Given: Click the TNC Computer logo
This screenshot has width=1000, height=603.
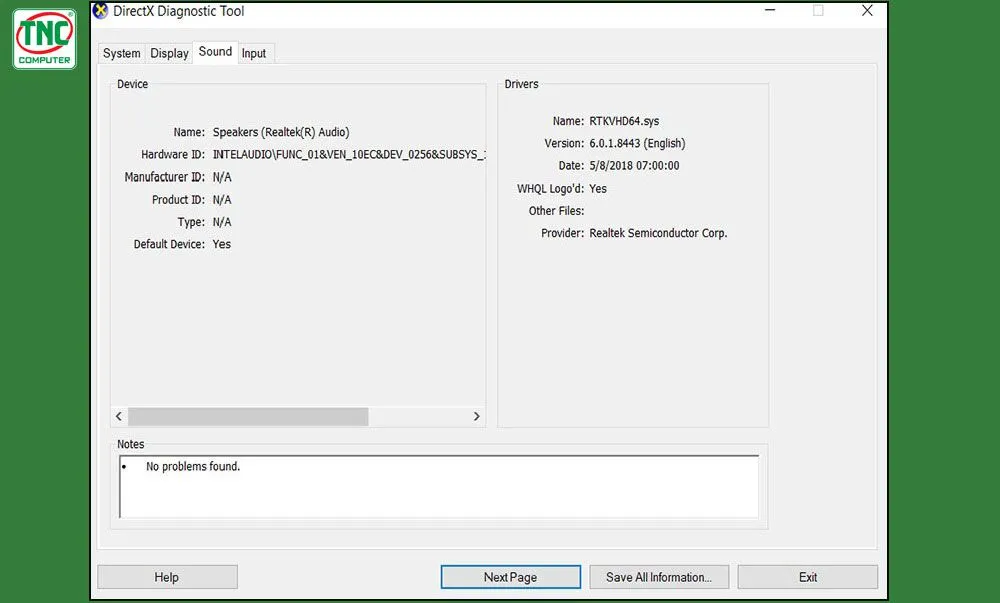Looking at the screenshot, I should click(x=44, y=40).
